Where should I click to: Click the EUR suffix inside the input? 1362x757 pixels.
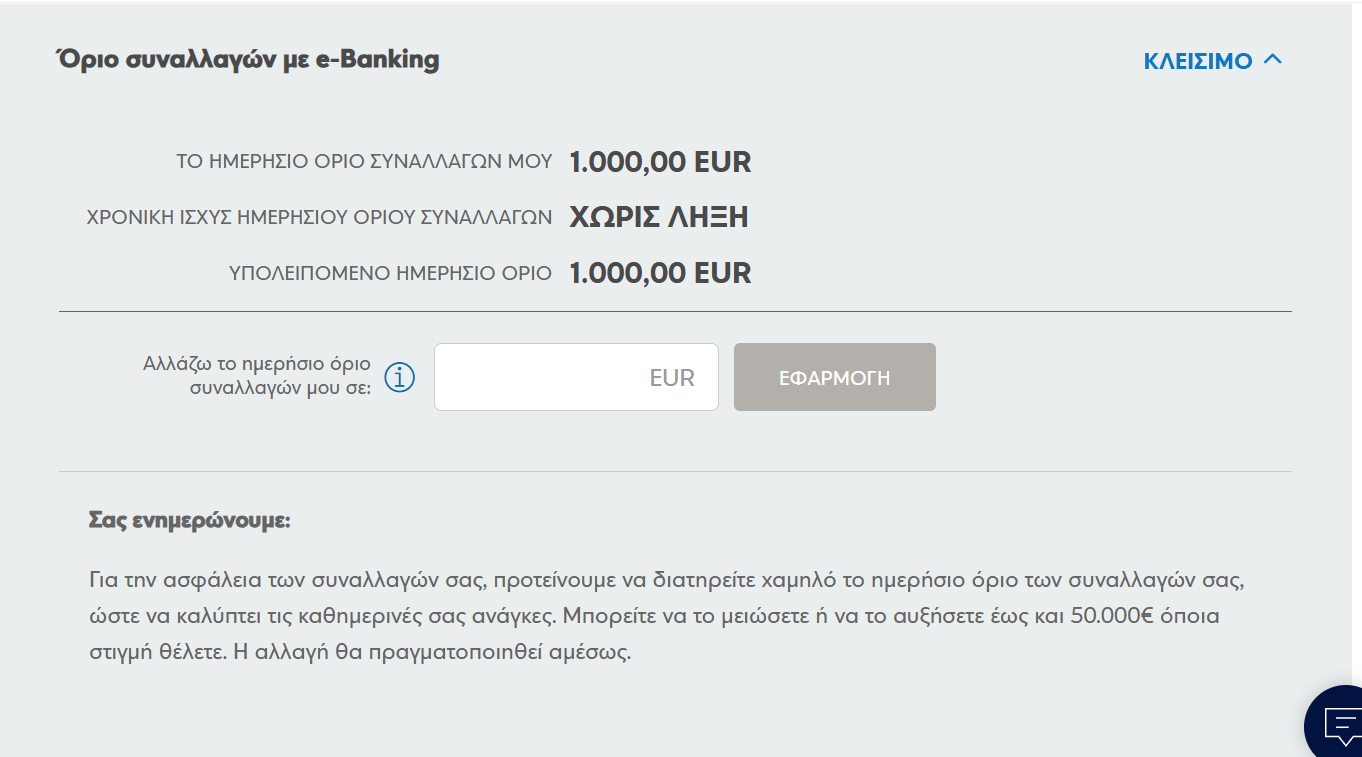pos(672,378)
